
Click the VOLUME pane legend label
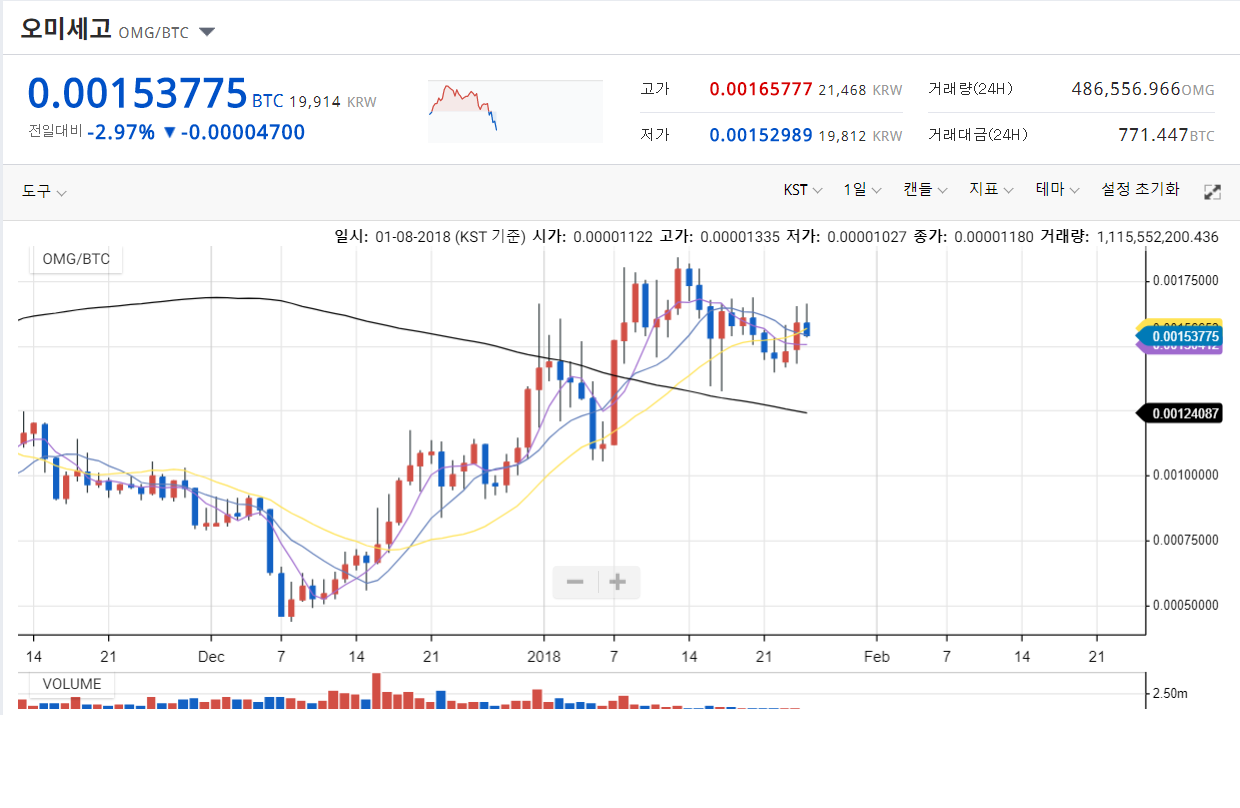pyautogui.click(x=72, y=684)
